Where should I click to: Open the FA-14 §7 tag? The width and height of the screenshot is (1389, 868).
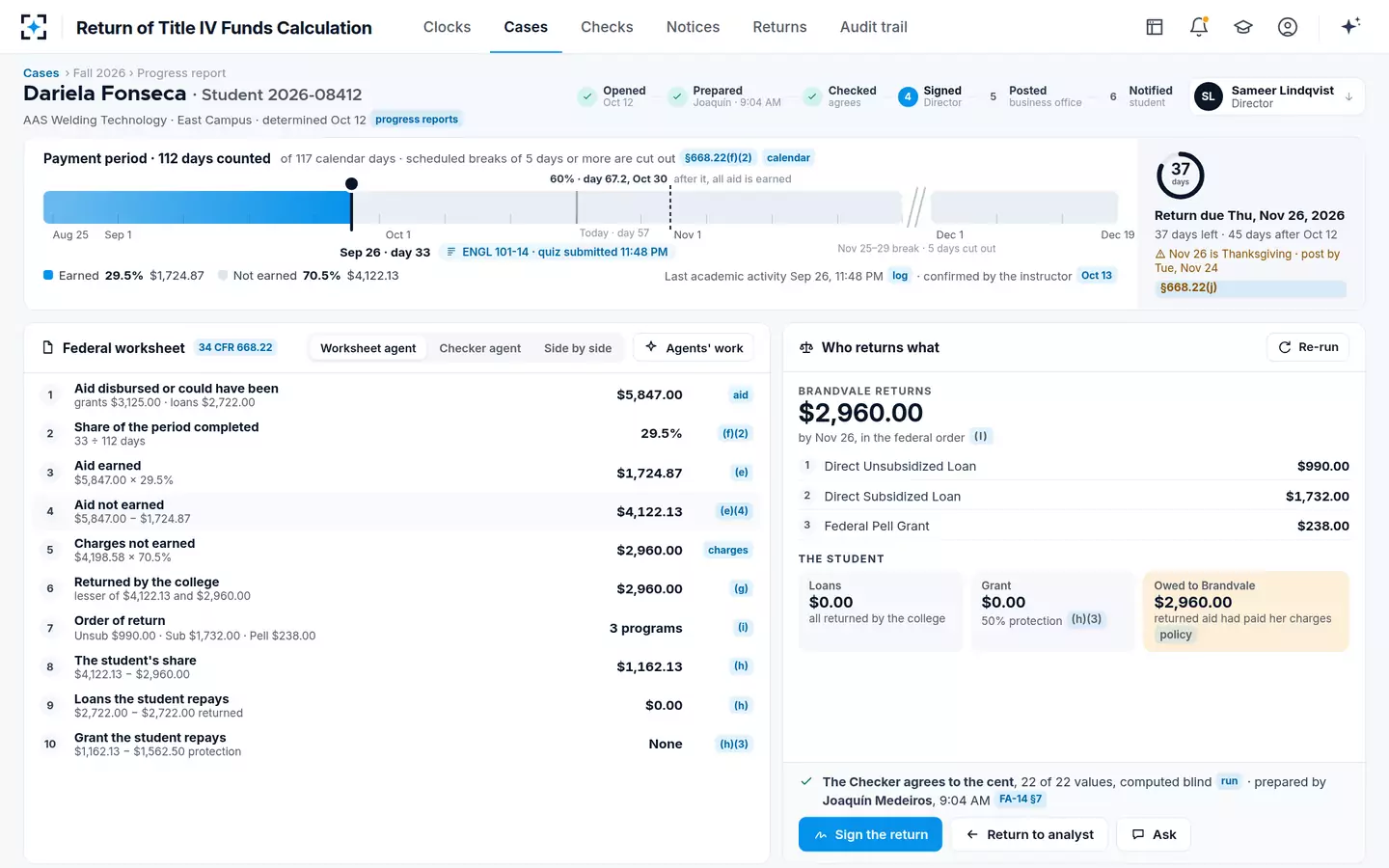click(x=1021, y=800)
